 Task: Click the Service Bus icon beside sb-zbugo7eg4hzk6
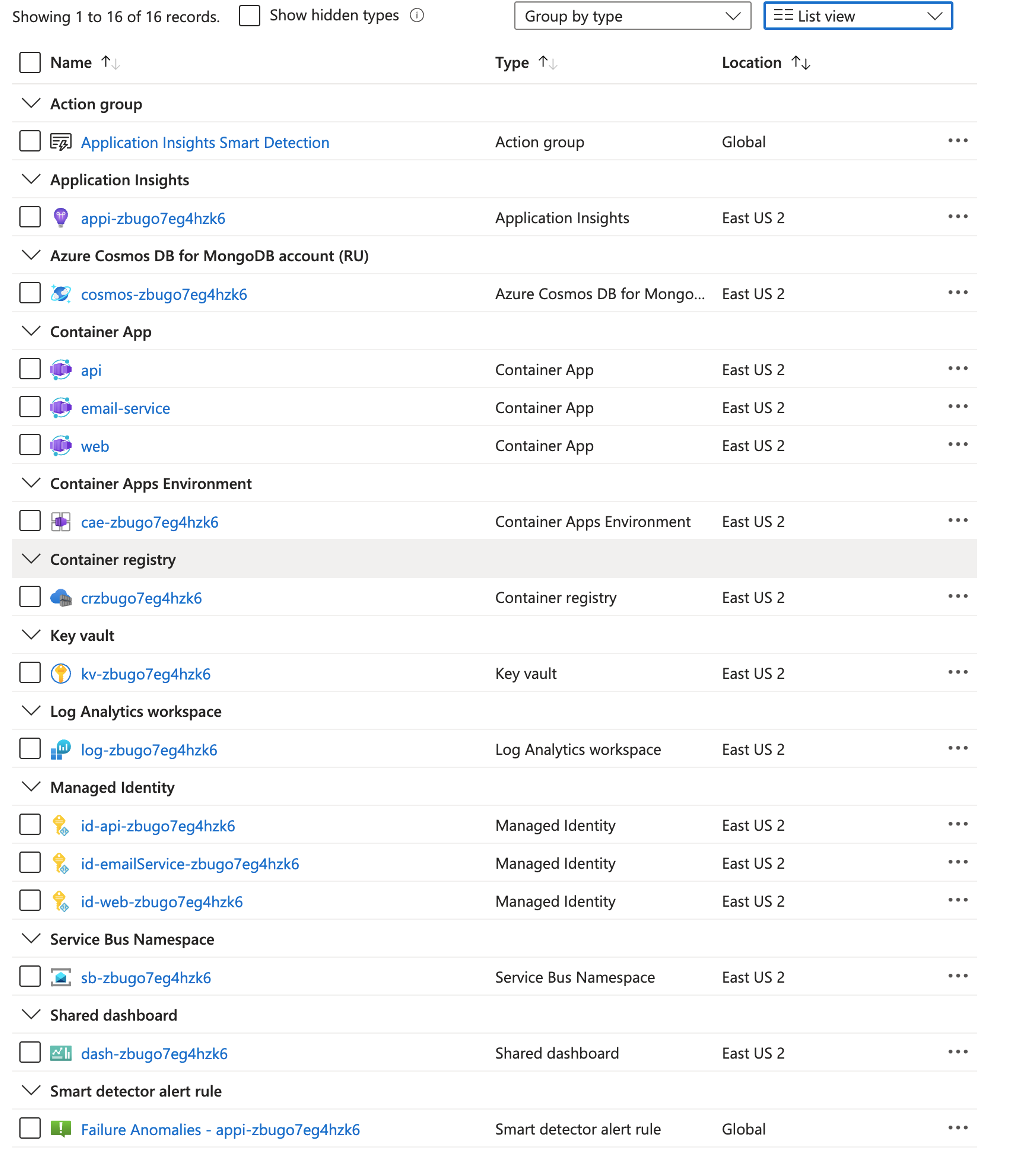point(61,978)
